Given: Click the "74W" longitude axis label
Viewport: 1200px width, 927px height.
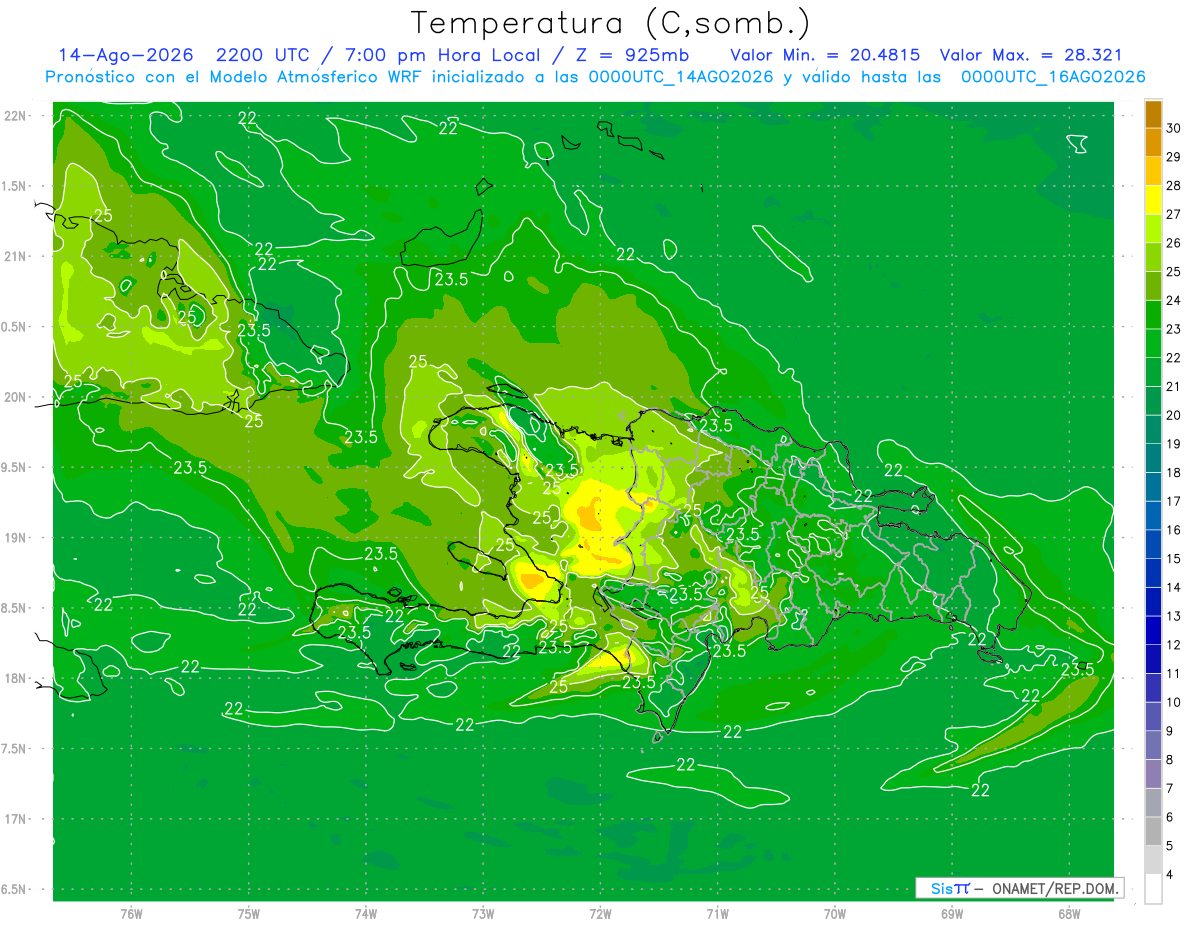Looking at the screenshot, I should 366,913.
